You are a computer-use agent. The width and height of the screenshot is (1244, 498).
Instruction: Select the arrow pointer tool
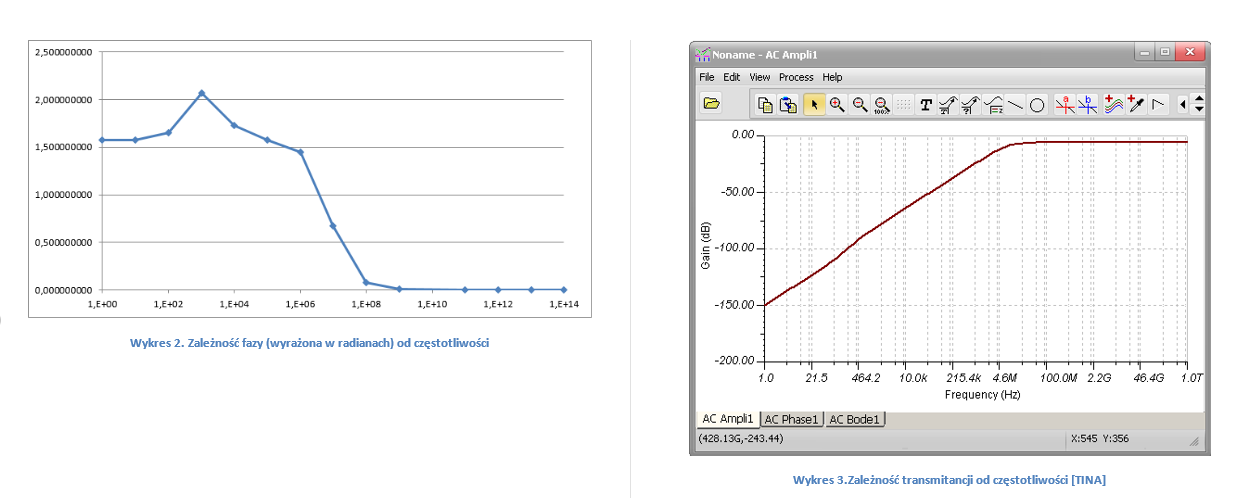pos(814,103)
